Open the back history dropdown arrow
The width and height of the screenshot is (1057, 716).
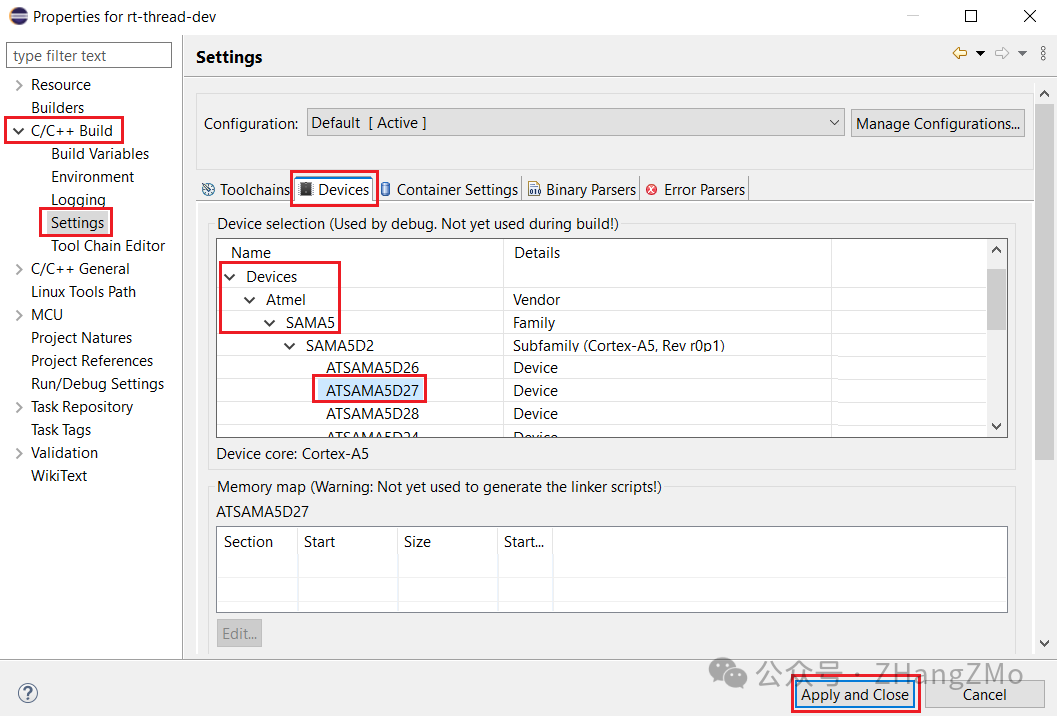981,53
